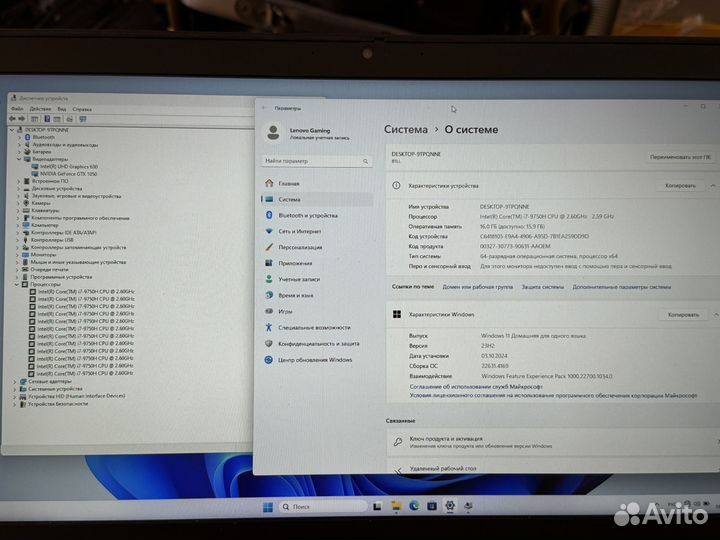Open Система in Settings sidebar
This screenshot has height=540, width=720.
pos(317,199)
